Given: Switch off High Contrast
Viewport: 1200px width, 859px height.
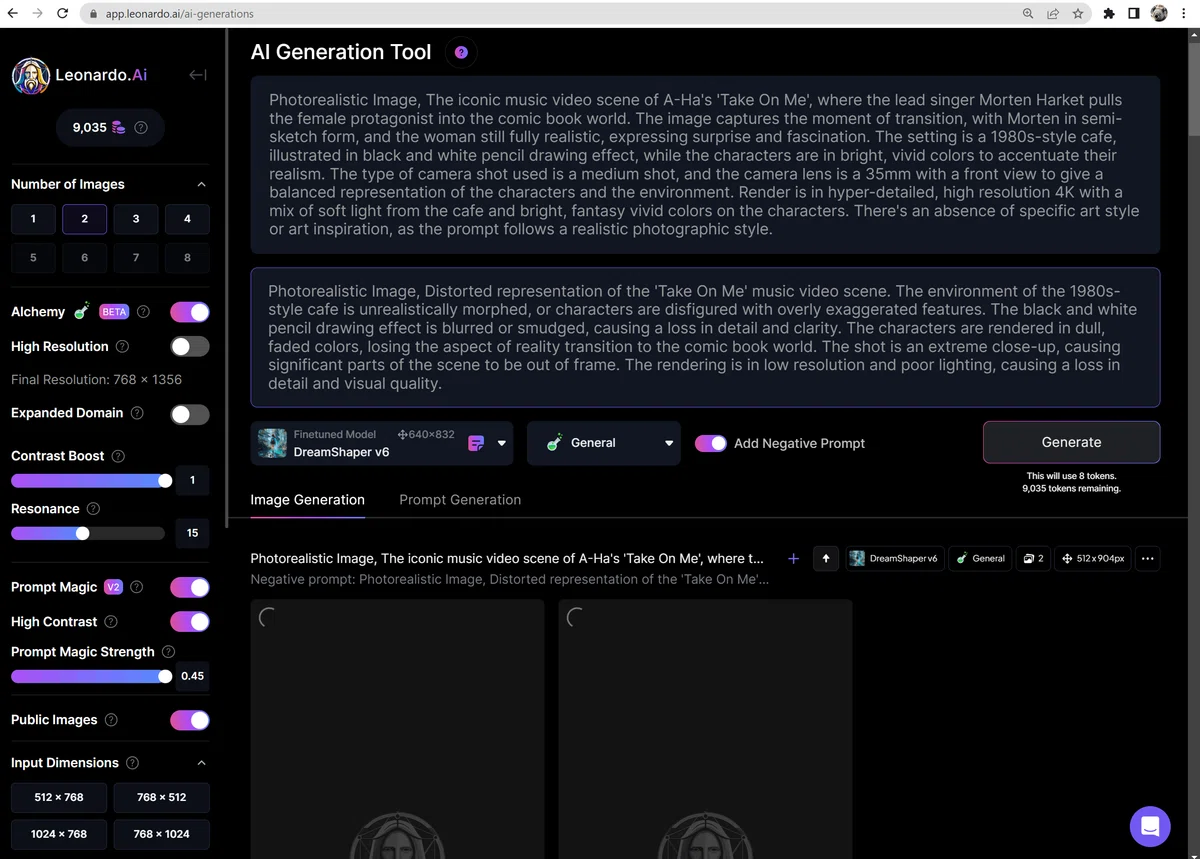Looking at the screenshot, I should pyautogui.click(x=190, y=622).
